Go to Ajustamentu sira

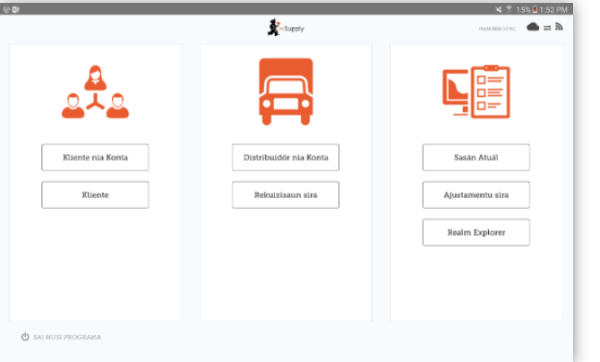[476, 195]
